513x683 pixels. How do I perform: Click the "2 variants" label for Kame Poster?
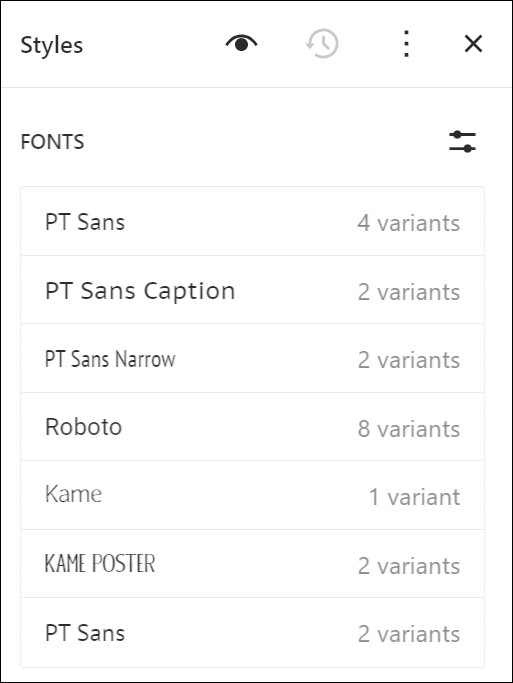pyautogui.click(x=408, y=566)
